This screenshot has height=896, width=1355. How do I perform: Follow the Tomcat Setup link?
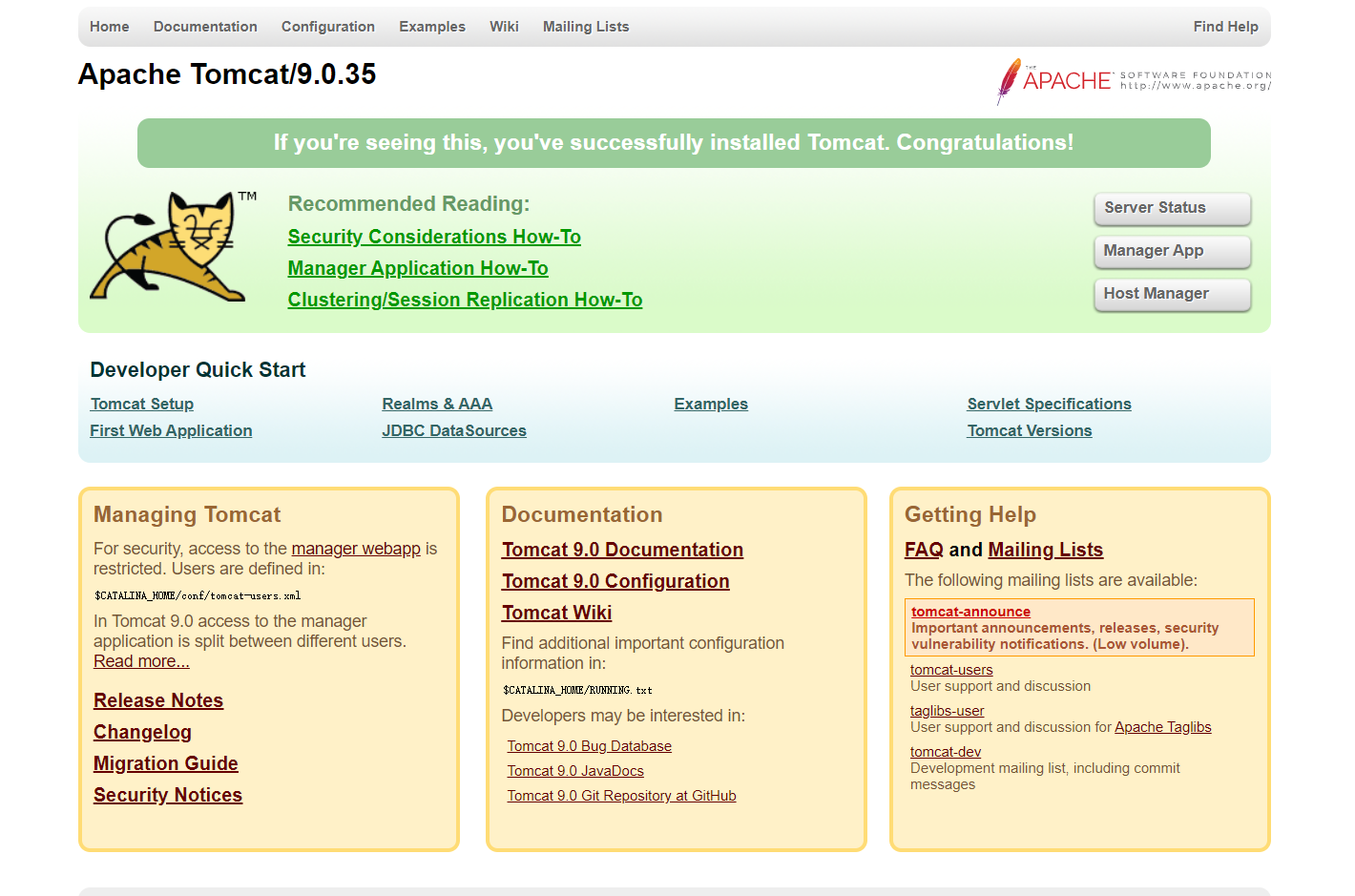(x=142, y=404)
